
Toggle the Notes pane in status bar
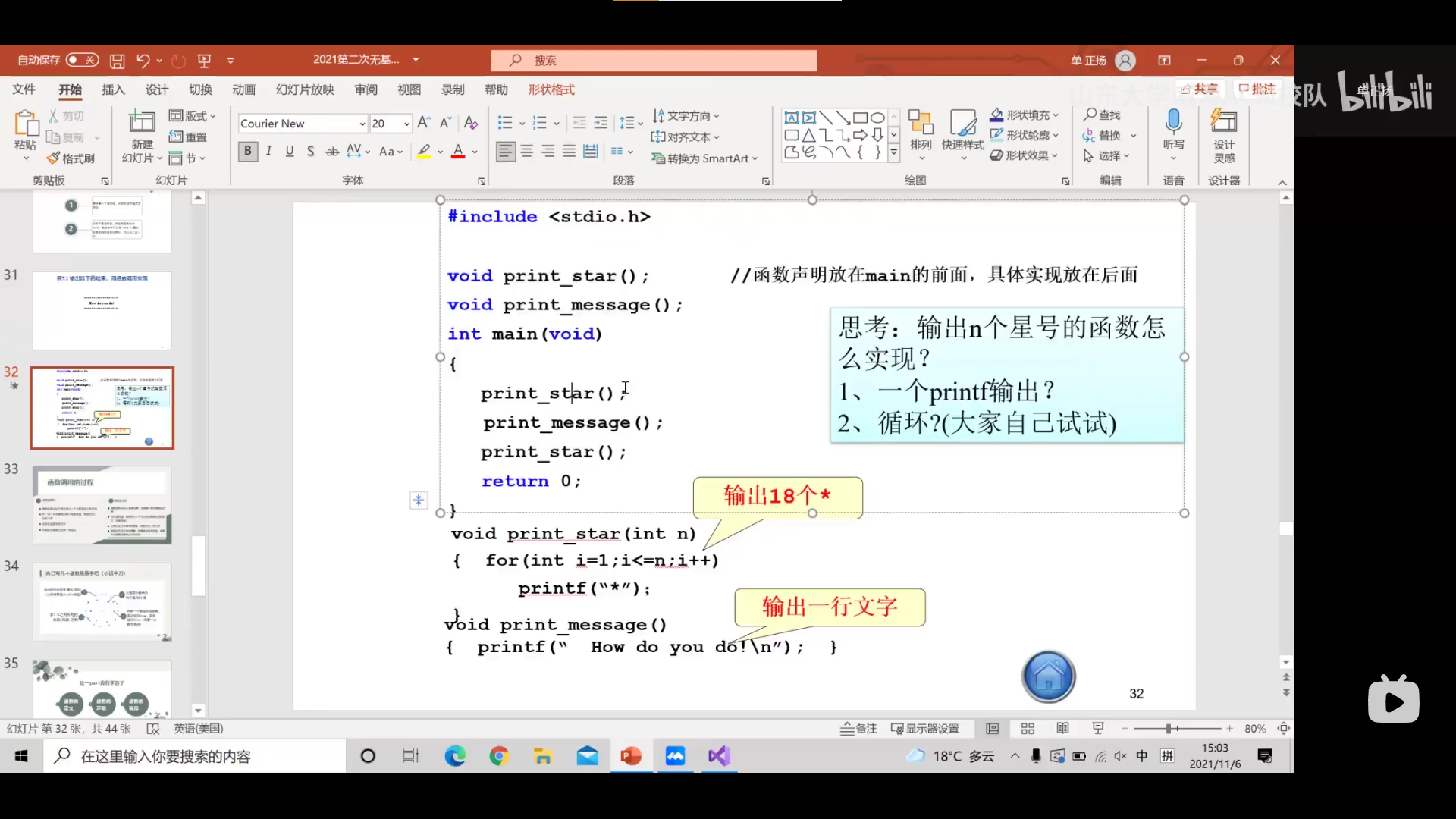click(858, 729)
